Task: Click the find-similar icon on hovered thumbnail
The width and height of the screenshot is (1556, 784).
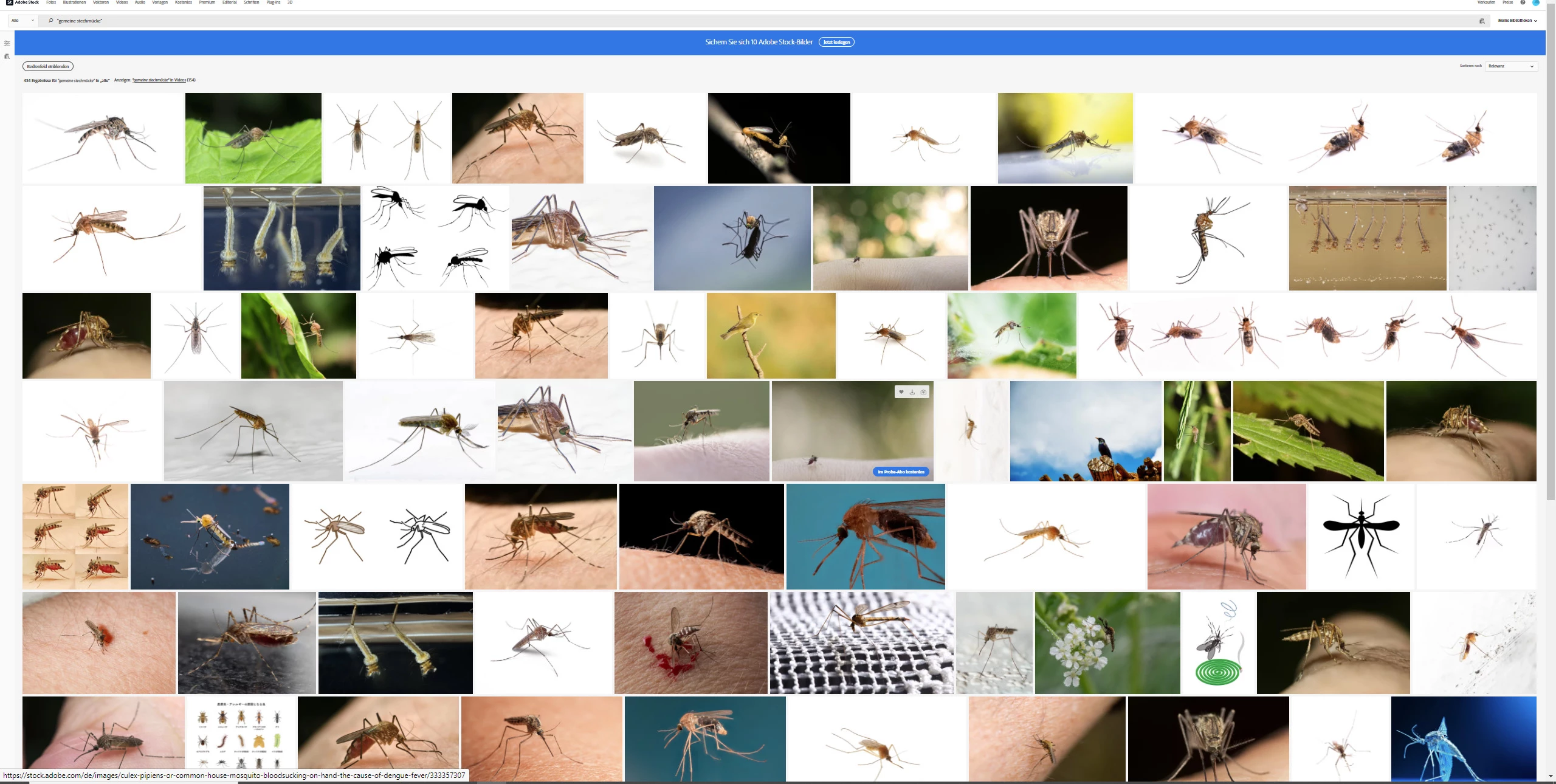Action: [x=923, y=392]
